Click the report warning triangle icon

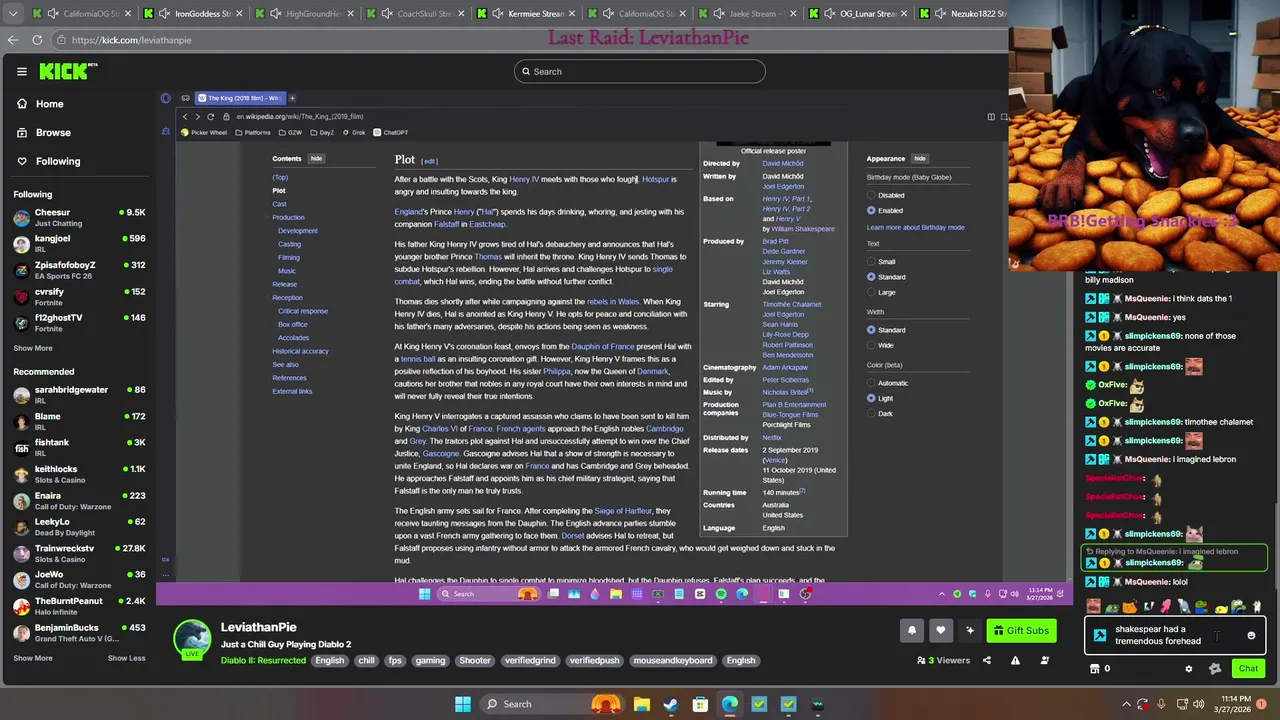pyautogui.click(x=1015, y=660)
